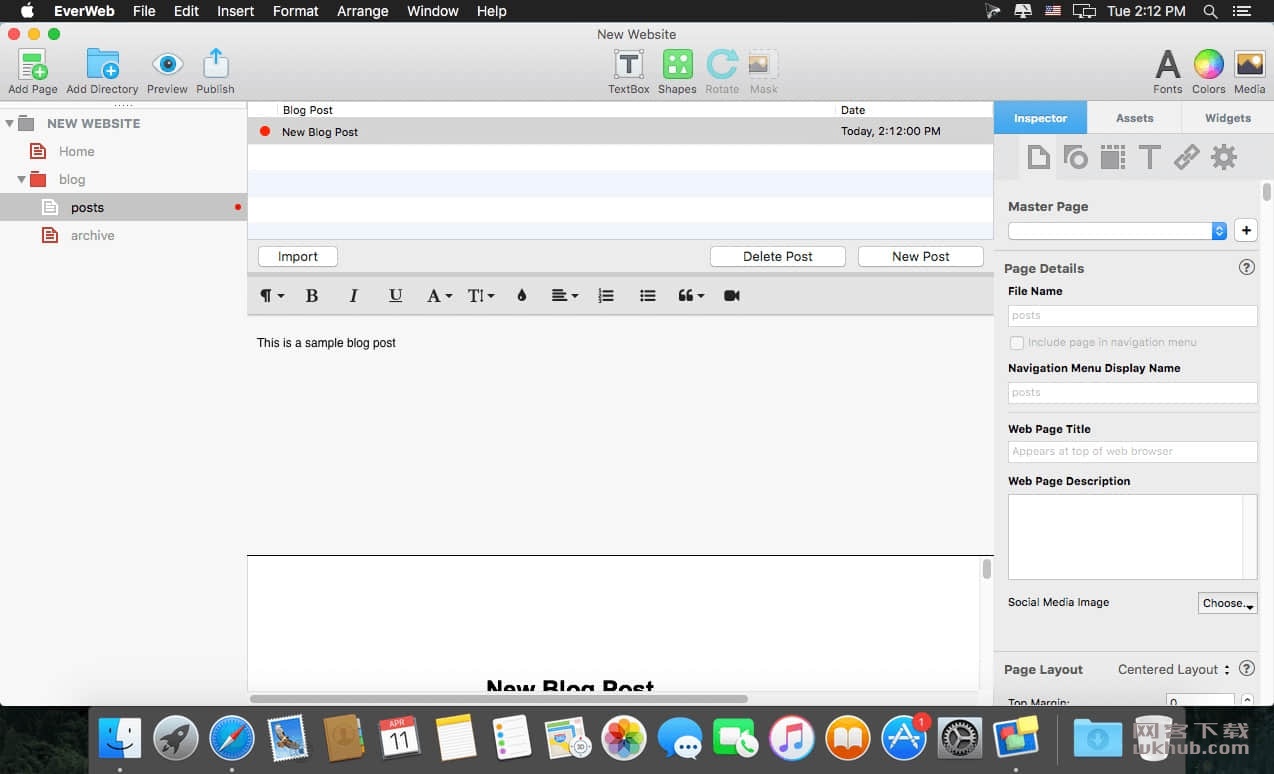Insert a TextBox from toolbar
The height and width of the screenshot is (774, 1274).
pyautogui.click(x=628, y=65)
